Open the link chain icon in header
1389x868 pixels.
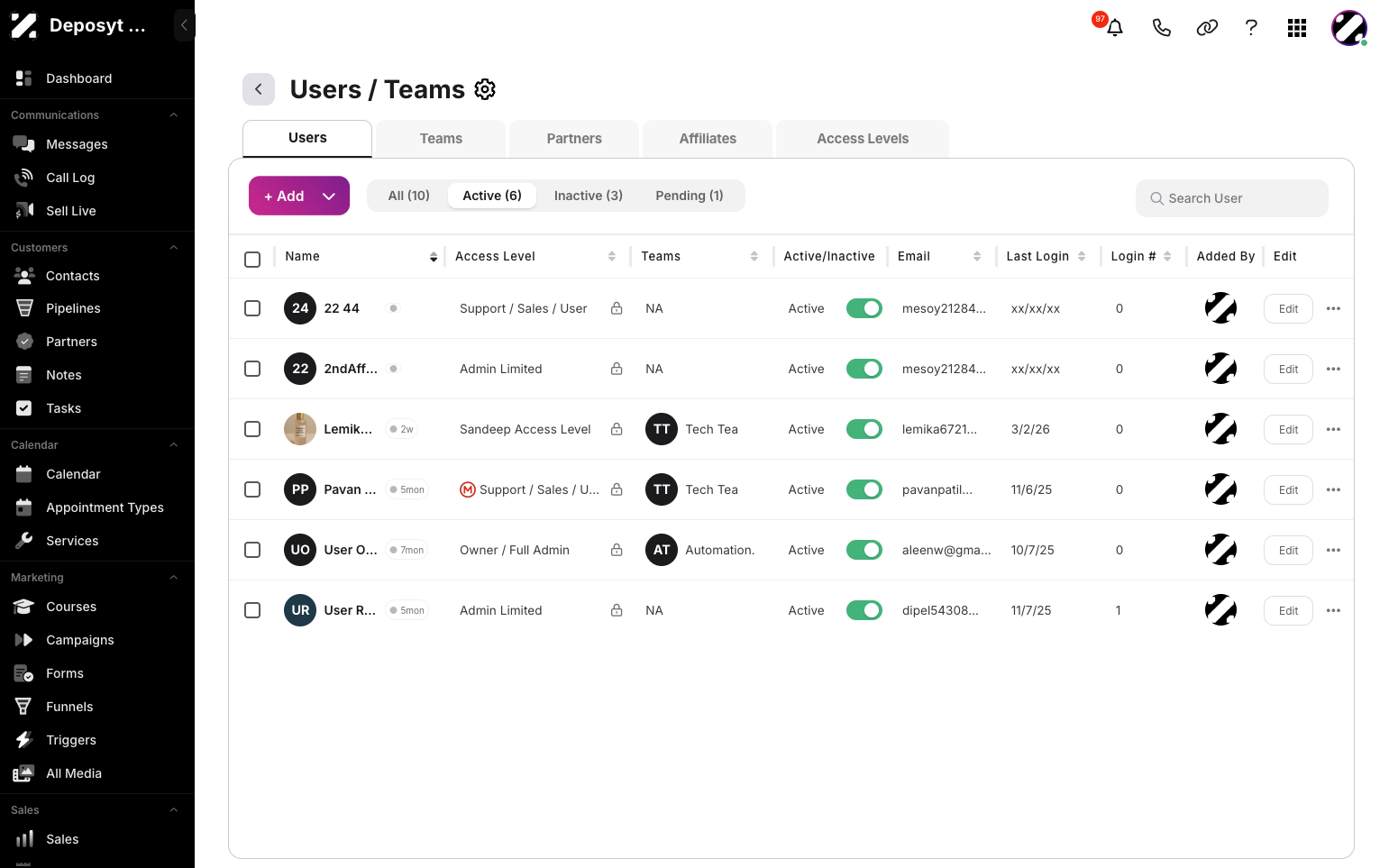click(x=1207, y=28)
